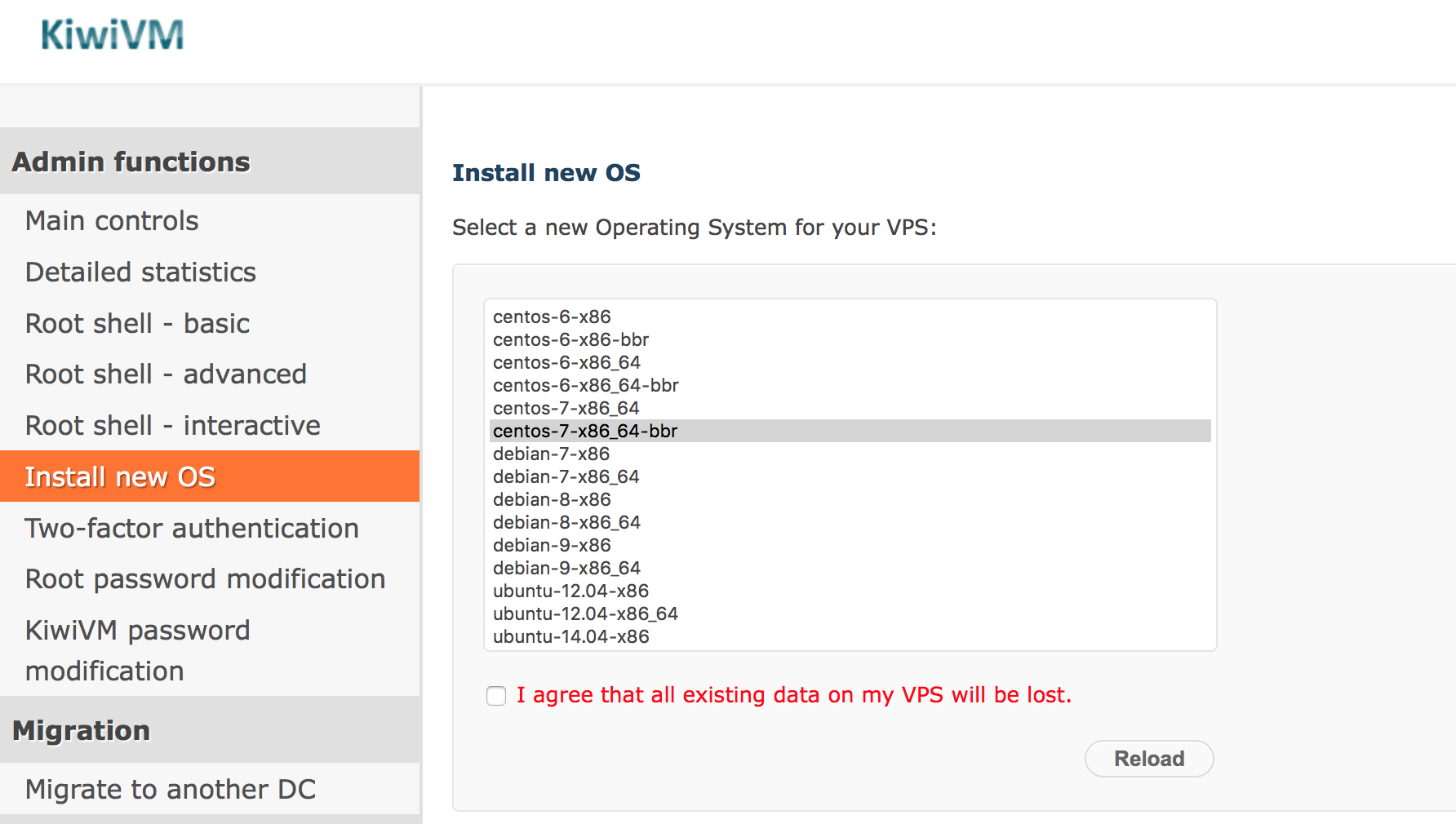Open Detailed statistics page

(140, 272)
